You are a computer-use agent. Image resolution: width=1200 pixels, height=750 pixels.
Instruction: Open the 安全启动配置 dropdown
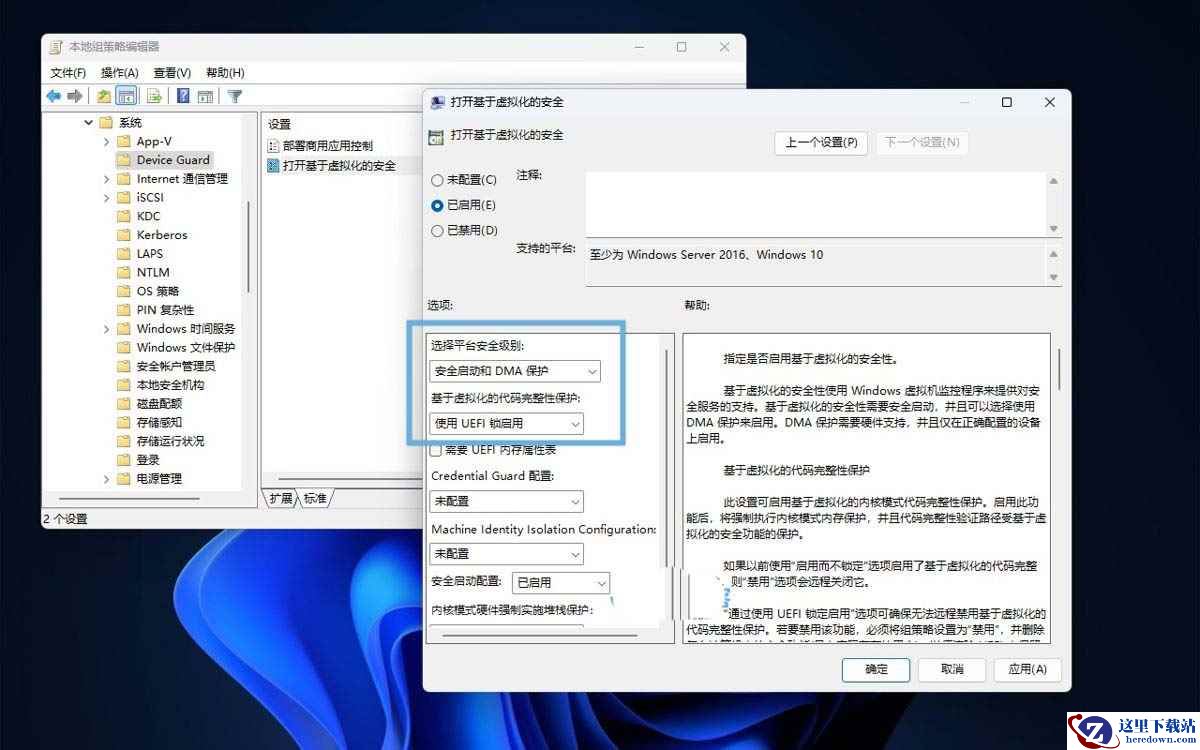click(560, 582)
